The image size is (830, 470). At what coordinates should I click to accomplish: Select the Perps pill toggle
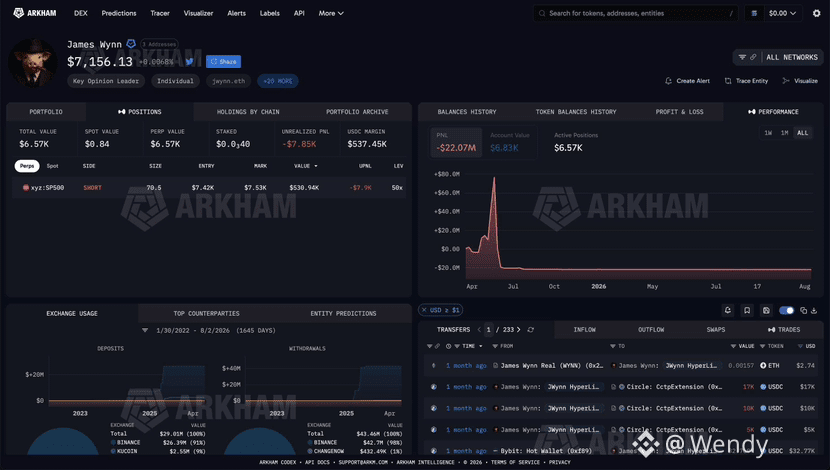(x=27, y=166)
